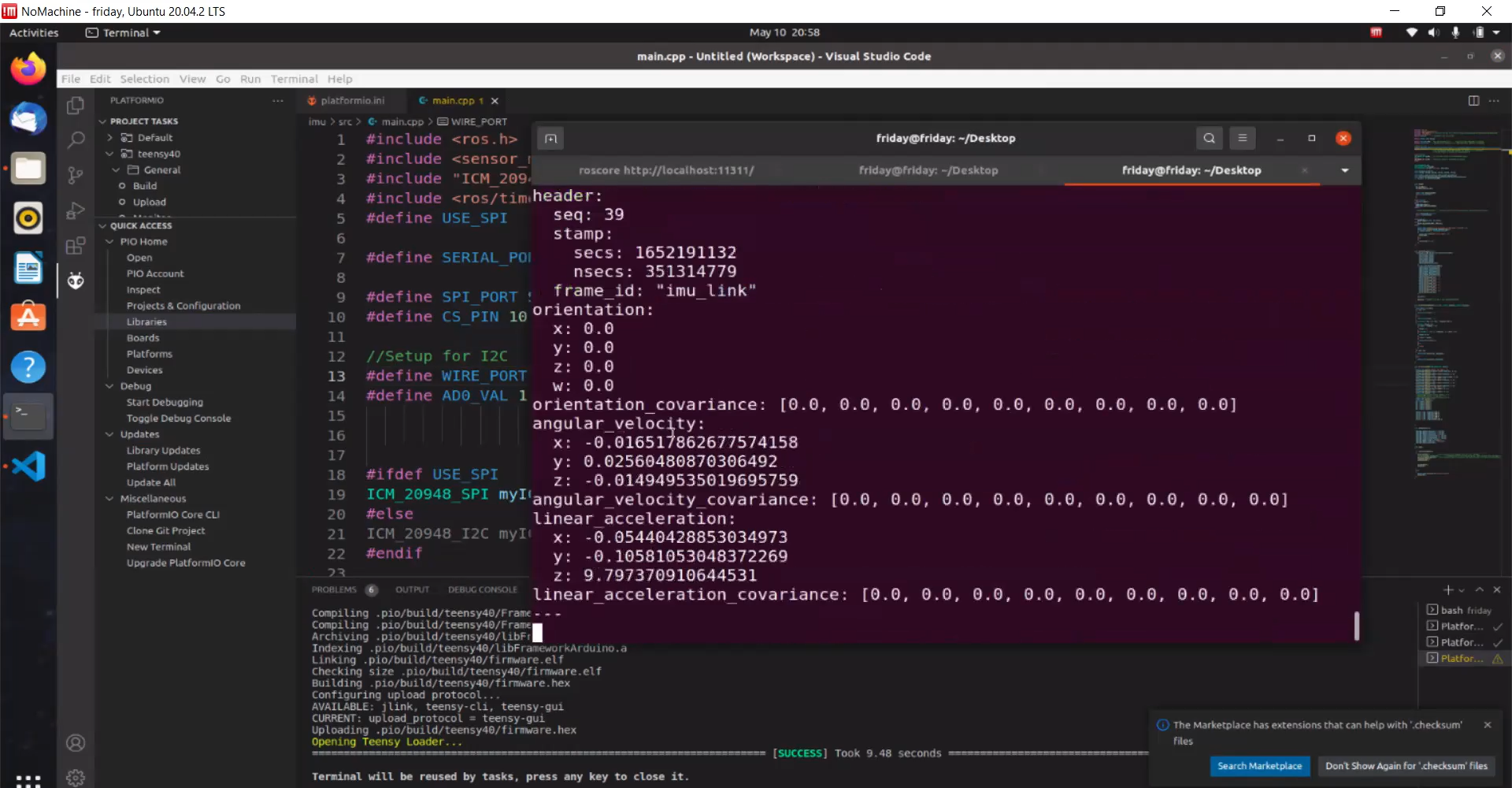
Task: Open Extensions view in activity bar
Action: (x=76, y=246)
